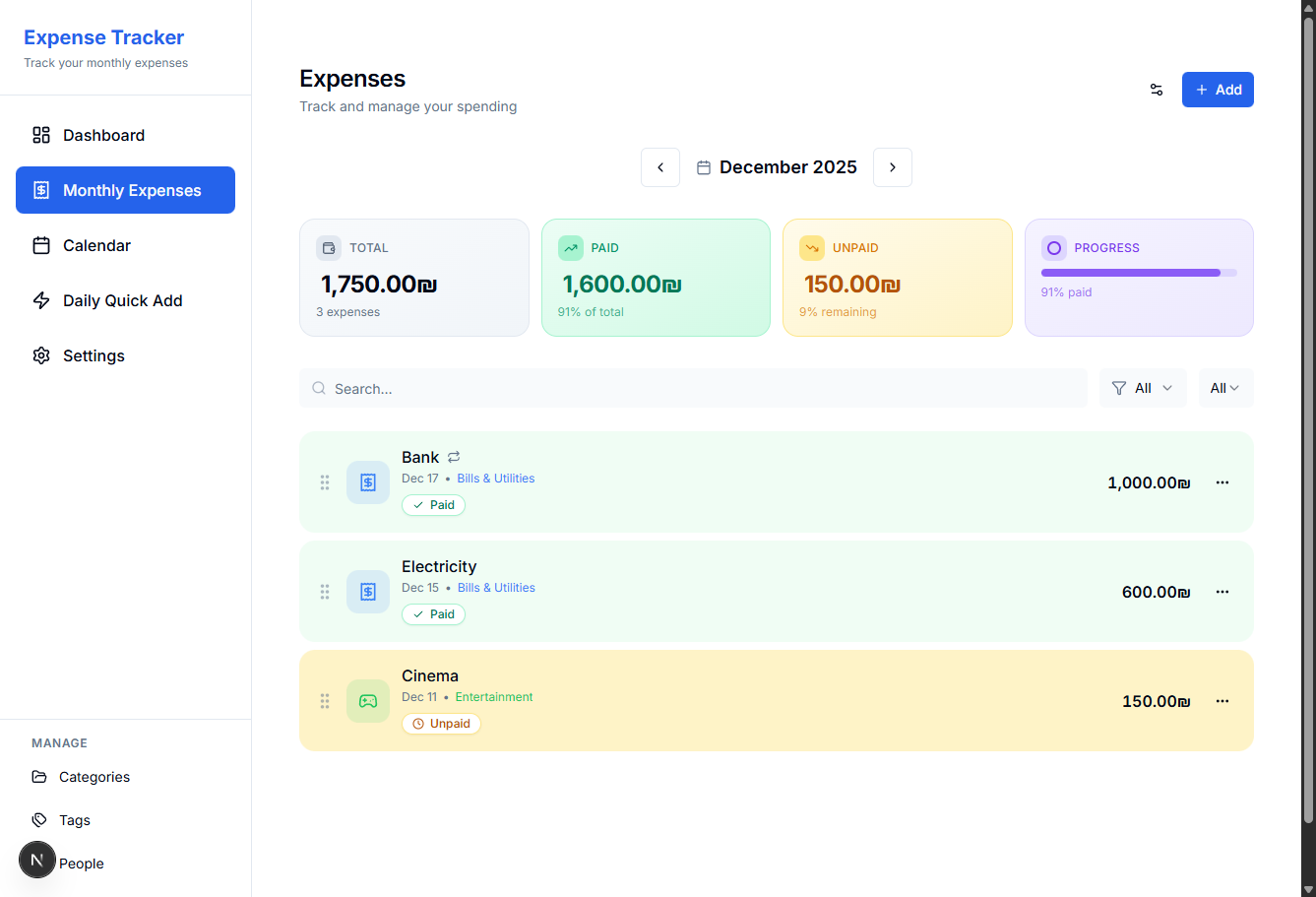Expand the rightmost All dropdown
1316x897 pixels.
[x=1224, y=388]
